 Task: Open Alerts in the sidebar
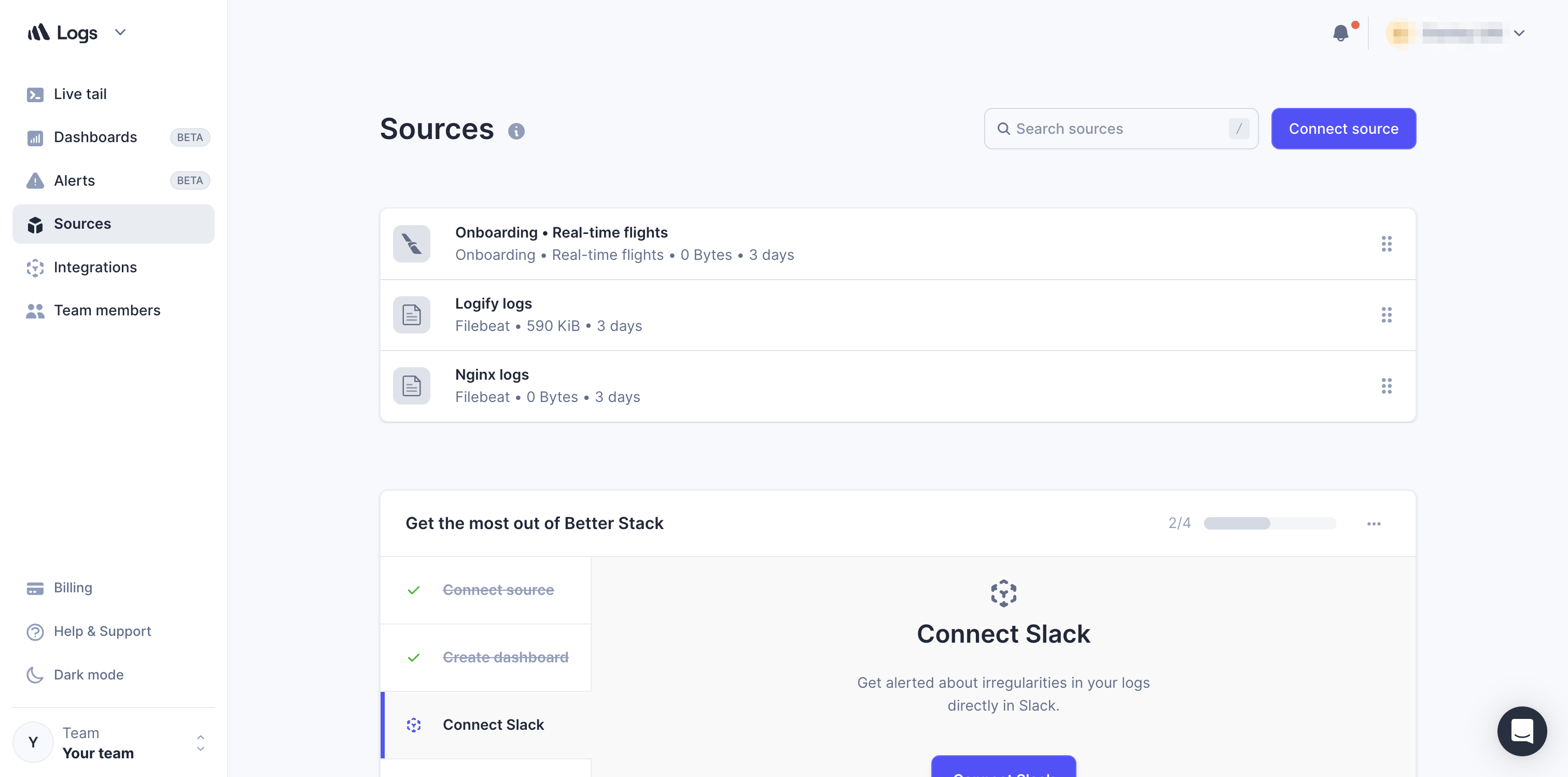[x=113, y=181]
